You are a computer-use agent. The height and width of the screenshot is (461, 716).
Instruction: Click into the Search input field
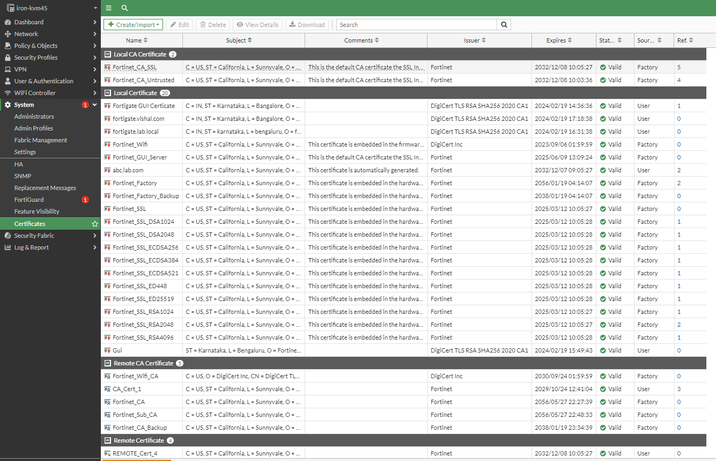coord(415,24)
